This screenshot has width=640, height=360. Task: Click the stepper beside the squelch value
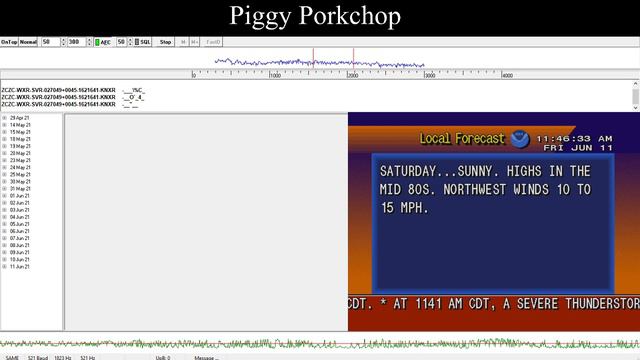point(130,42)
